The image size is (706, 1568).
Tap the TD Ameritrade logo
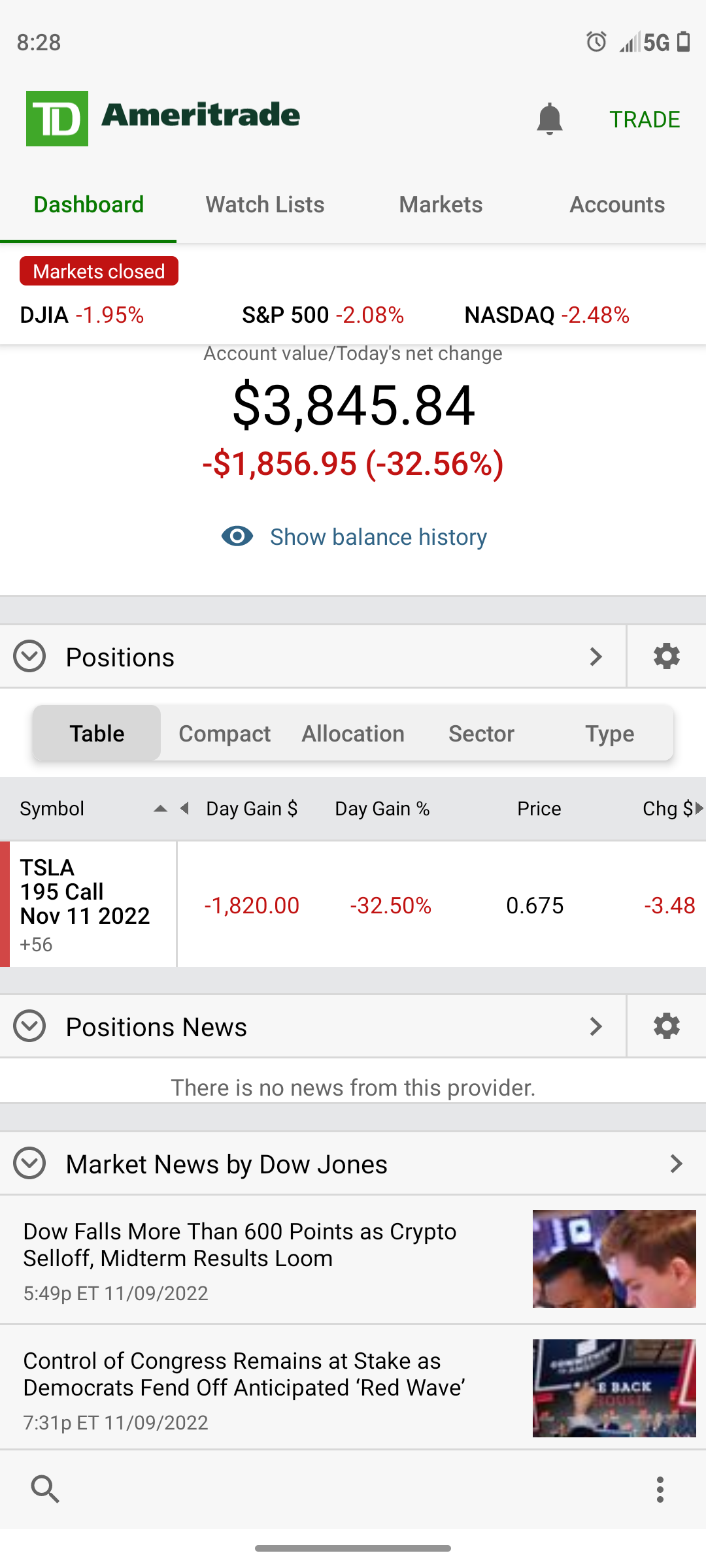[163, 118]
